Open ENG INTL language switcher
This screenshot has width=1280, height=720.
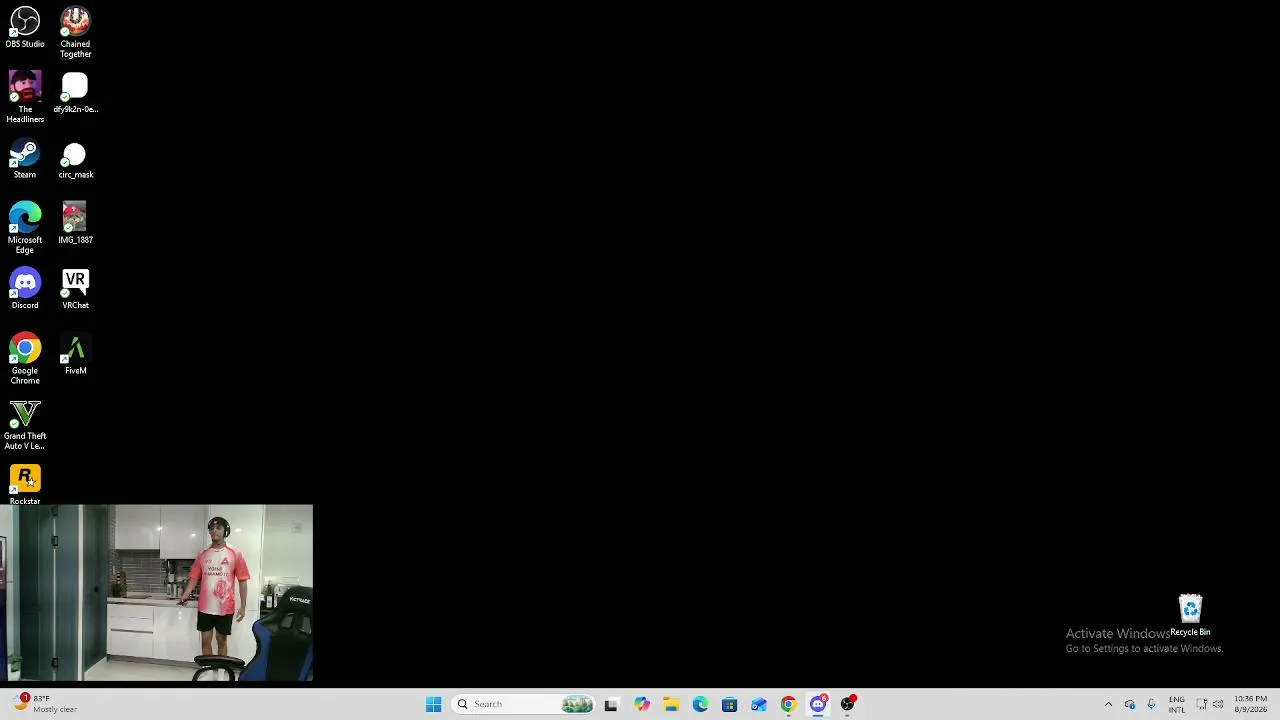(1177, 704)
